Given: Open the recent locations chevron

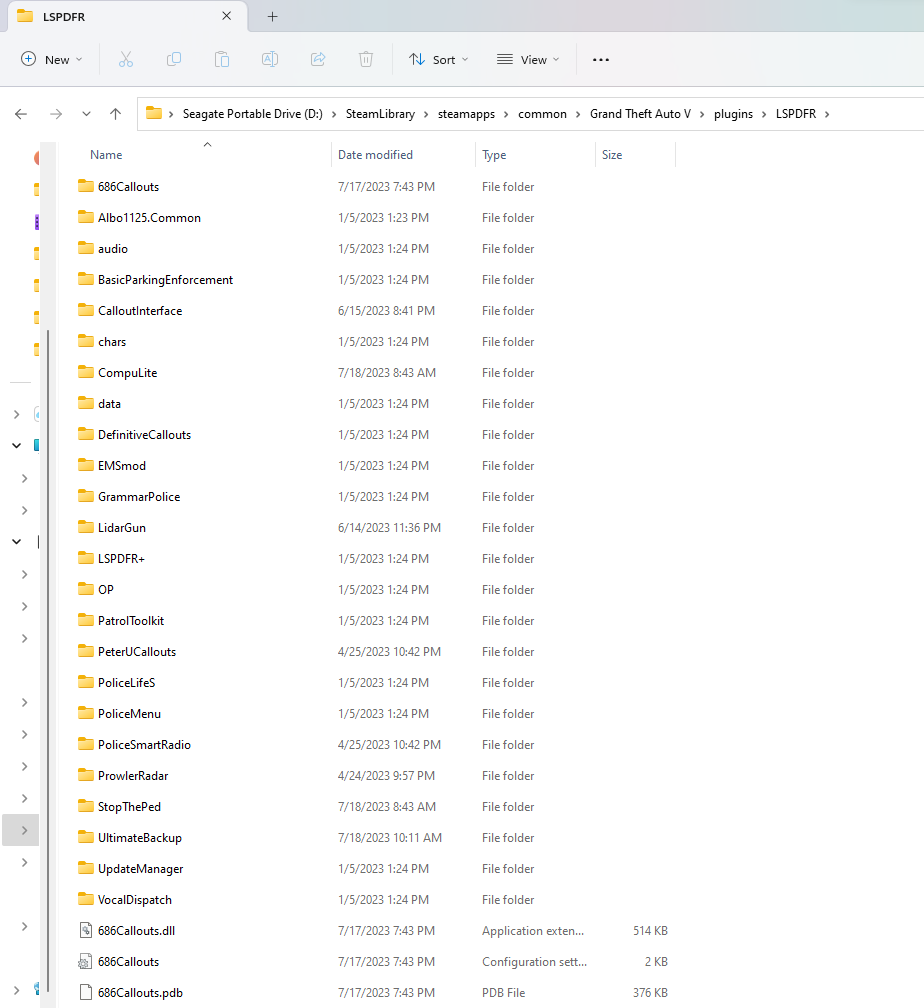Looking at the screenshot, I should click(x=86, y=114).
